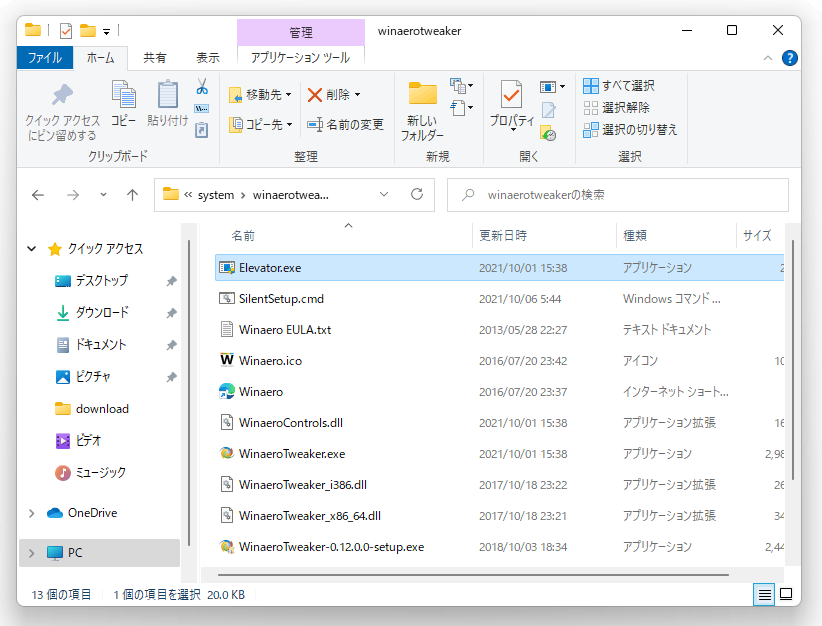Minimize the ribbon with the chevron
822x626 pixels.
(x=767, y=58)
